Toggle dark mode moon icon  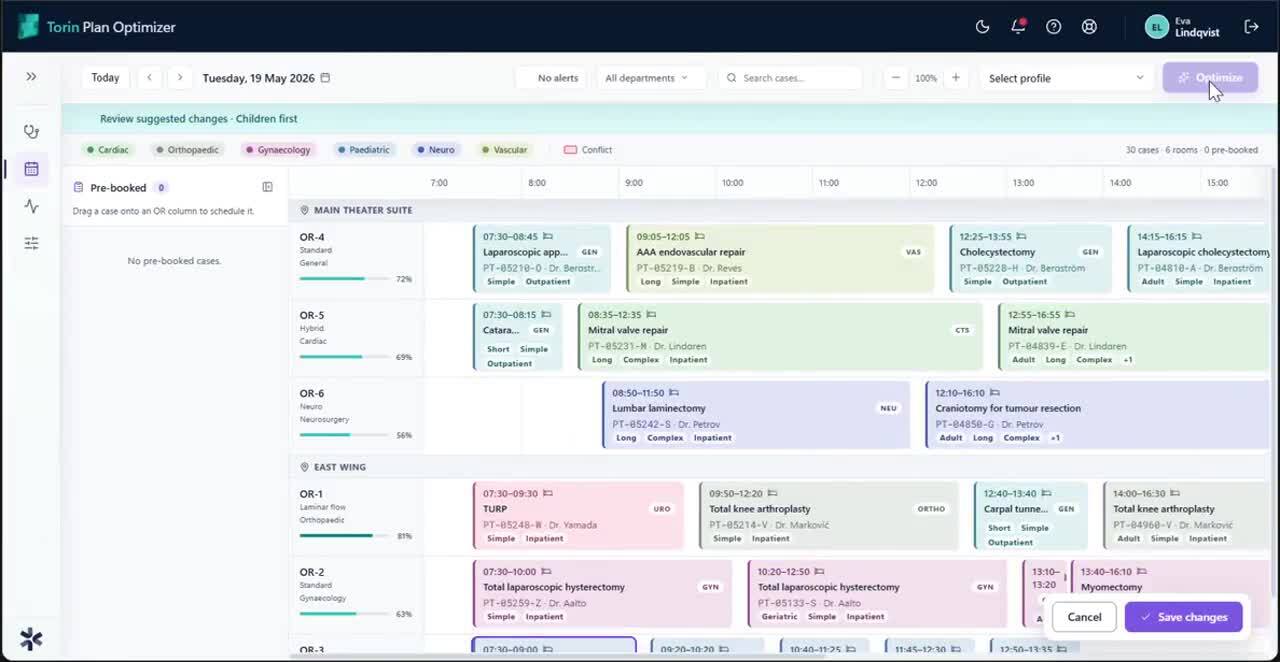tap(982, 27)
